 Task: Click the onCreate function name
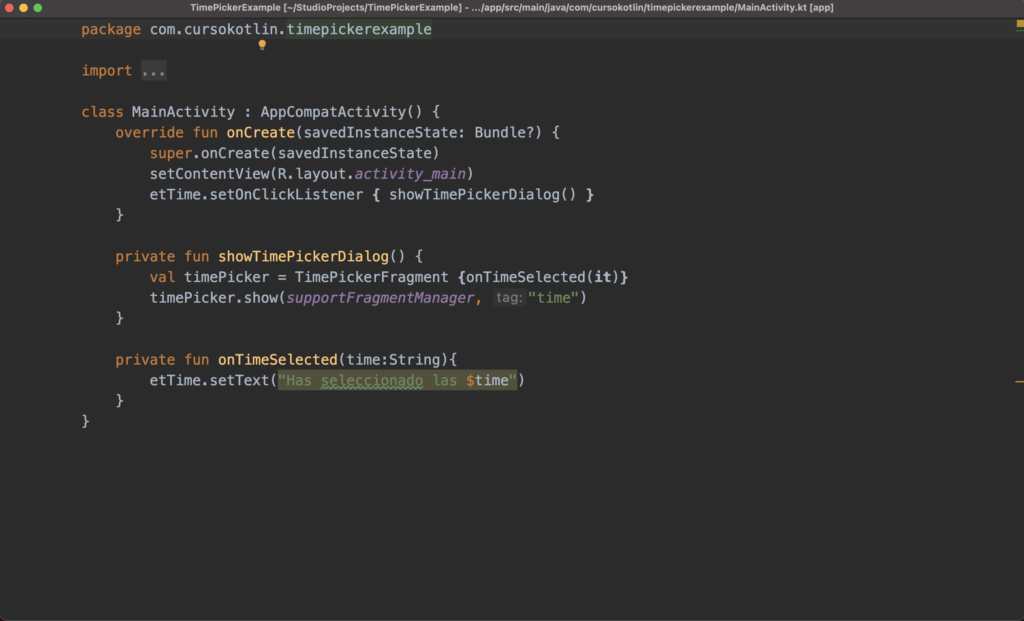[260, 132]
